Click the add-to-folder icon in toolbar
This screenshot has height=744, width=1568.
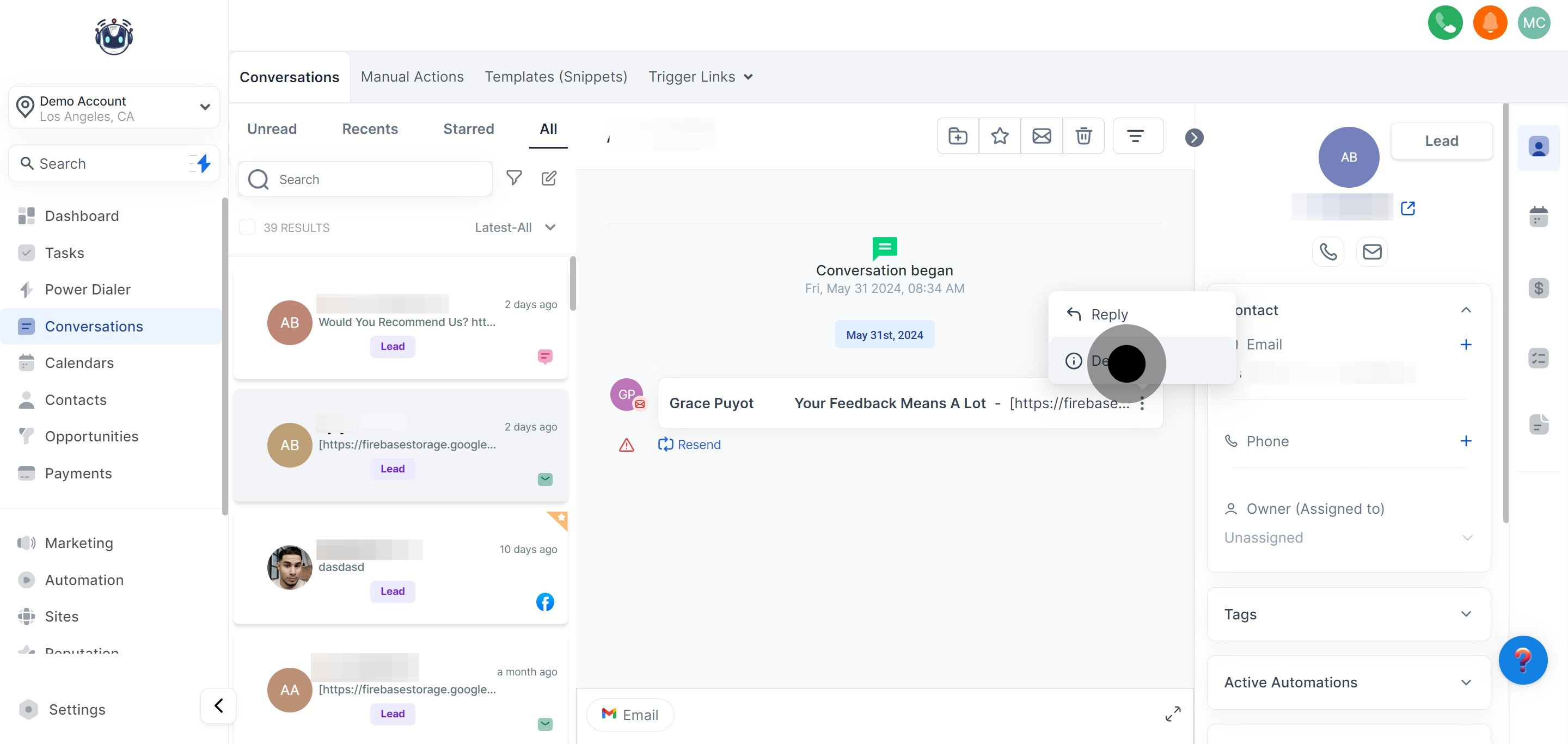point(958,136)
